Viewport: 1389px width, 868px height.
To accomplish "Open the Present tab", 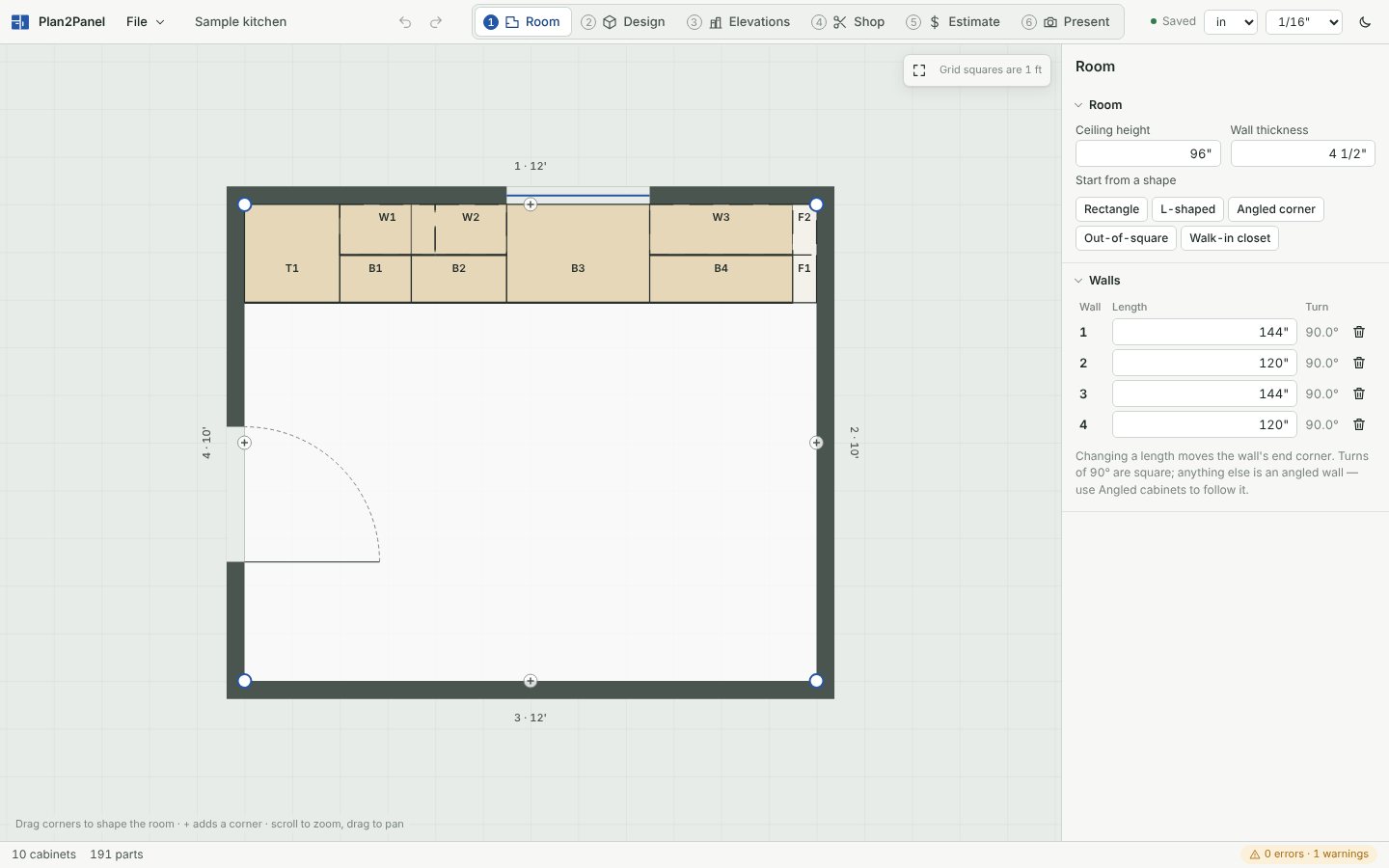I will click(1067, 22).
